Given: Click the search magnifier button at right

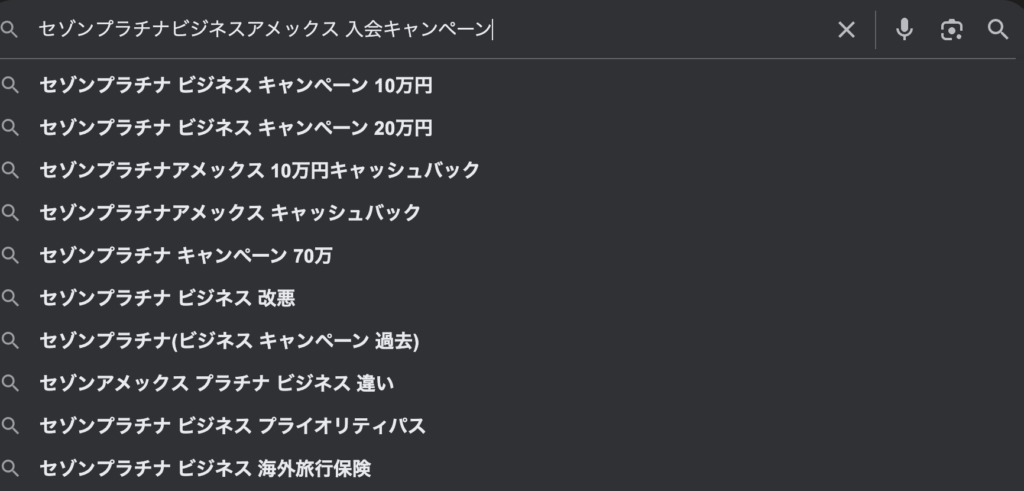Looking at the screenshot, I should point(998,30).
